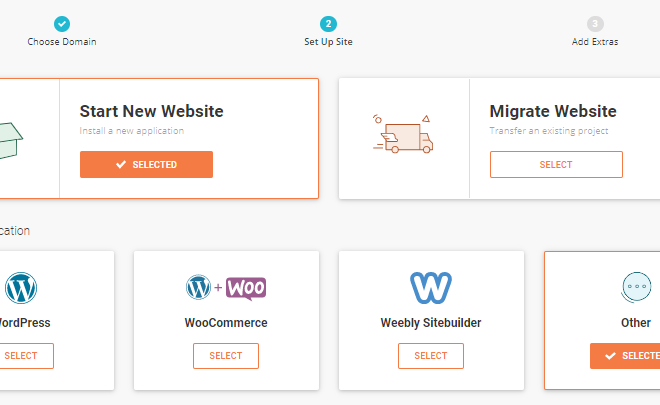Click the WooCommerce logo icon

click(226, 288)
